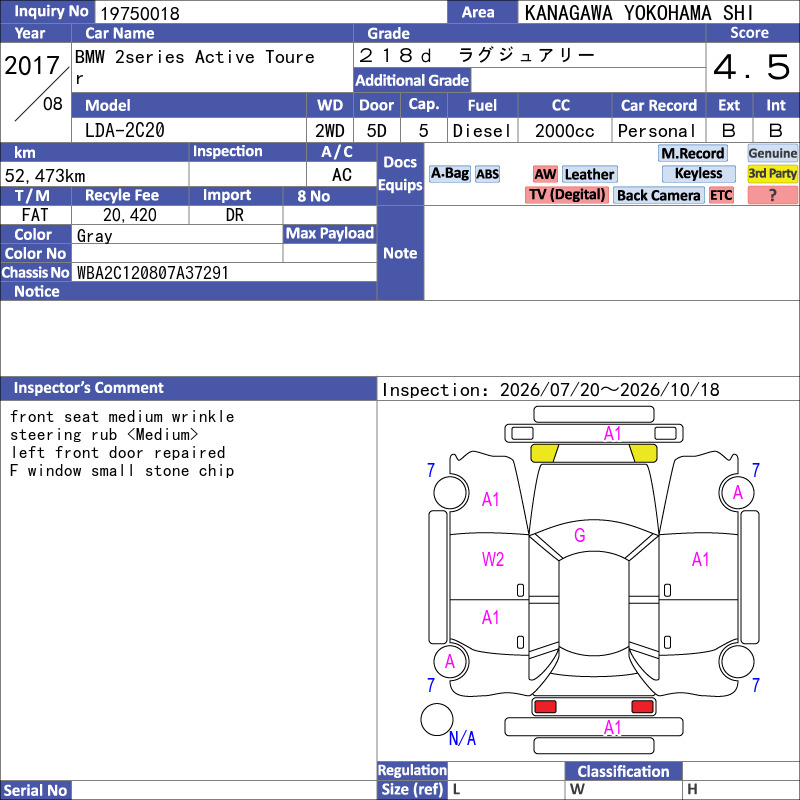This screenshot has height=800, width=800.
Task: Select the red ETC badge
Action: point(720,195)
